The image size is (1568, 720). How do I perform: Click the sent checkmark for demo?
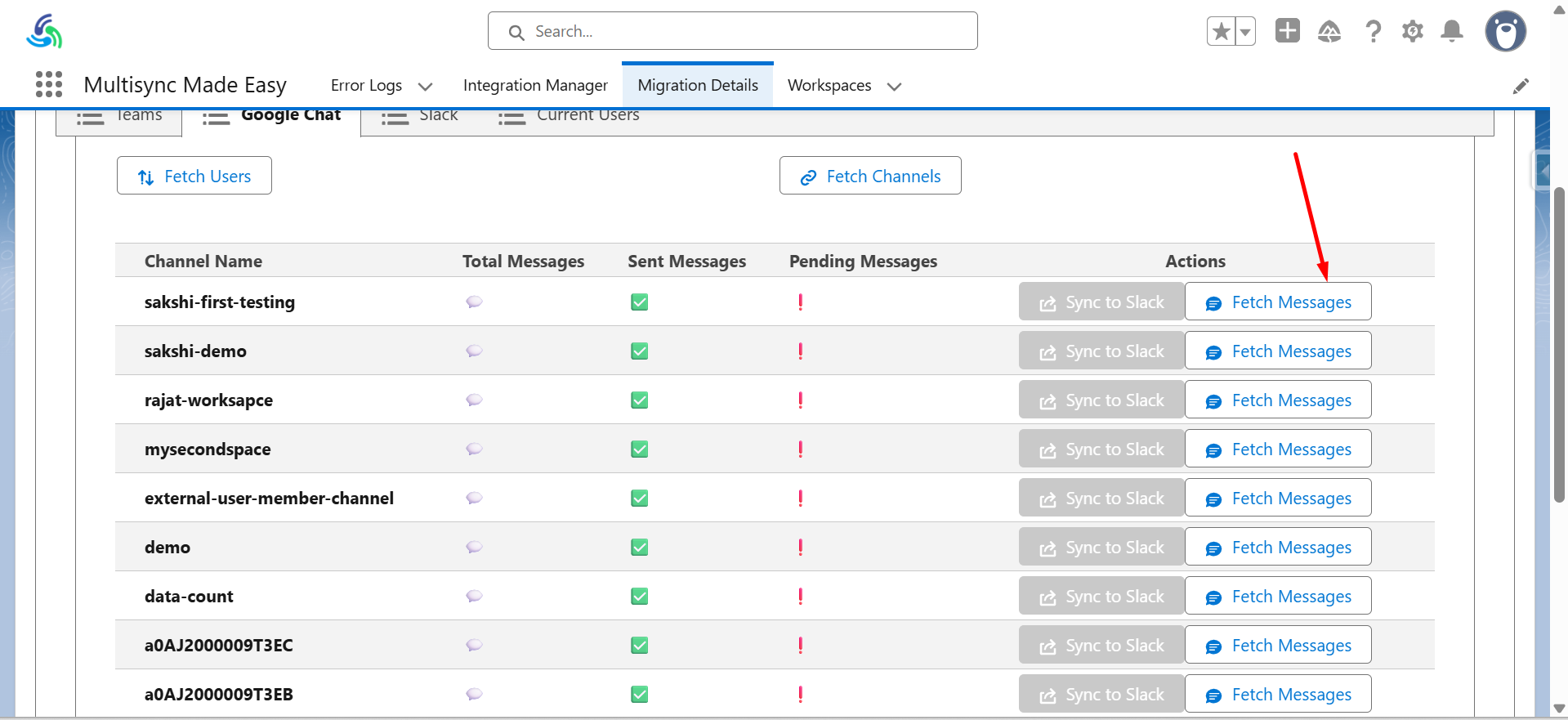pos(640,548)
